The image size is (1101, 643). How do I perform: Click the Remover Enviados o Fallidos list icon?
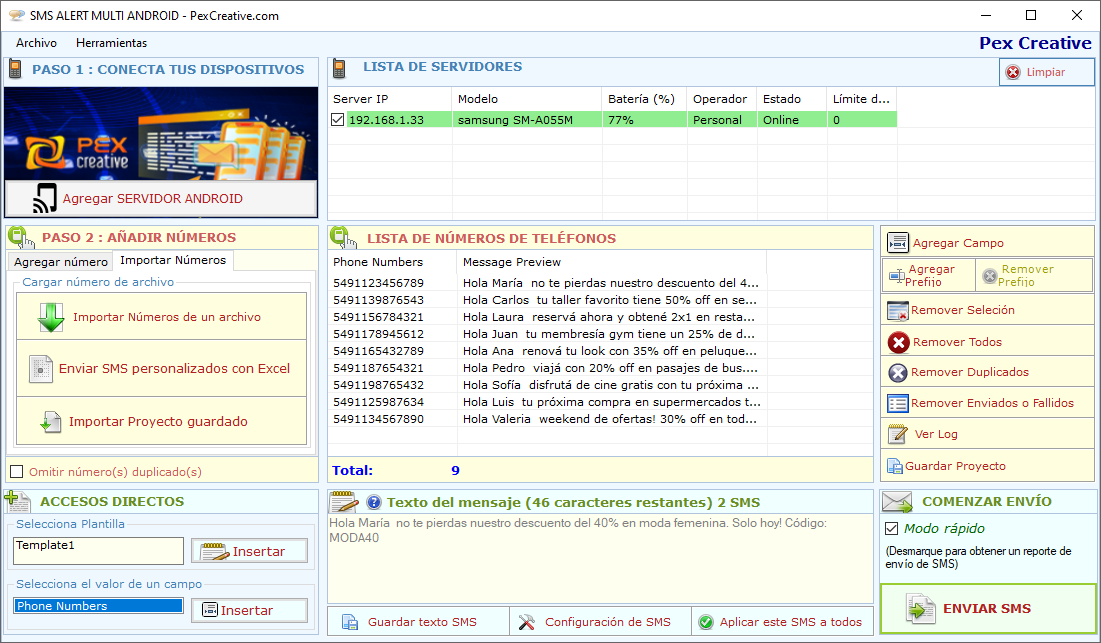(x=897, y=403)
